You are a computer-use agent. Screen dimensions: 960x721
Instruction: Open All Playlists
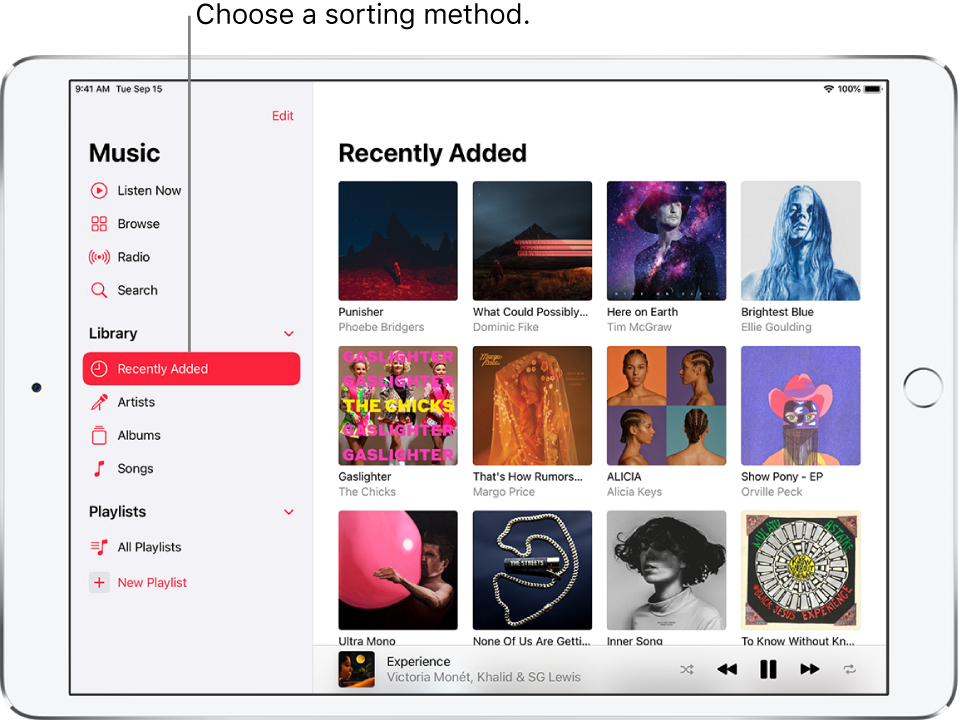pyautogui.click(x=149, y=547)
